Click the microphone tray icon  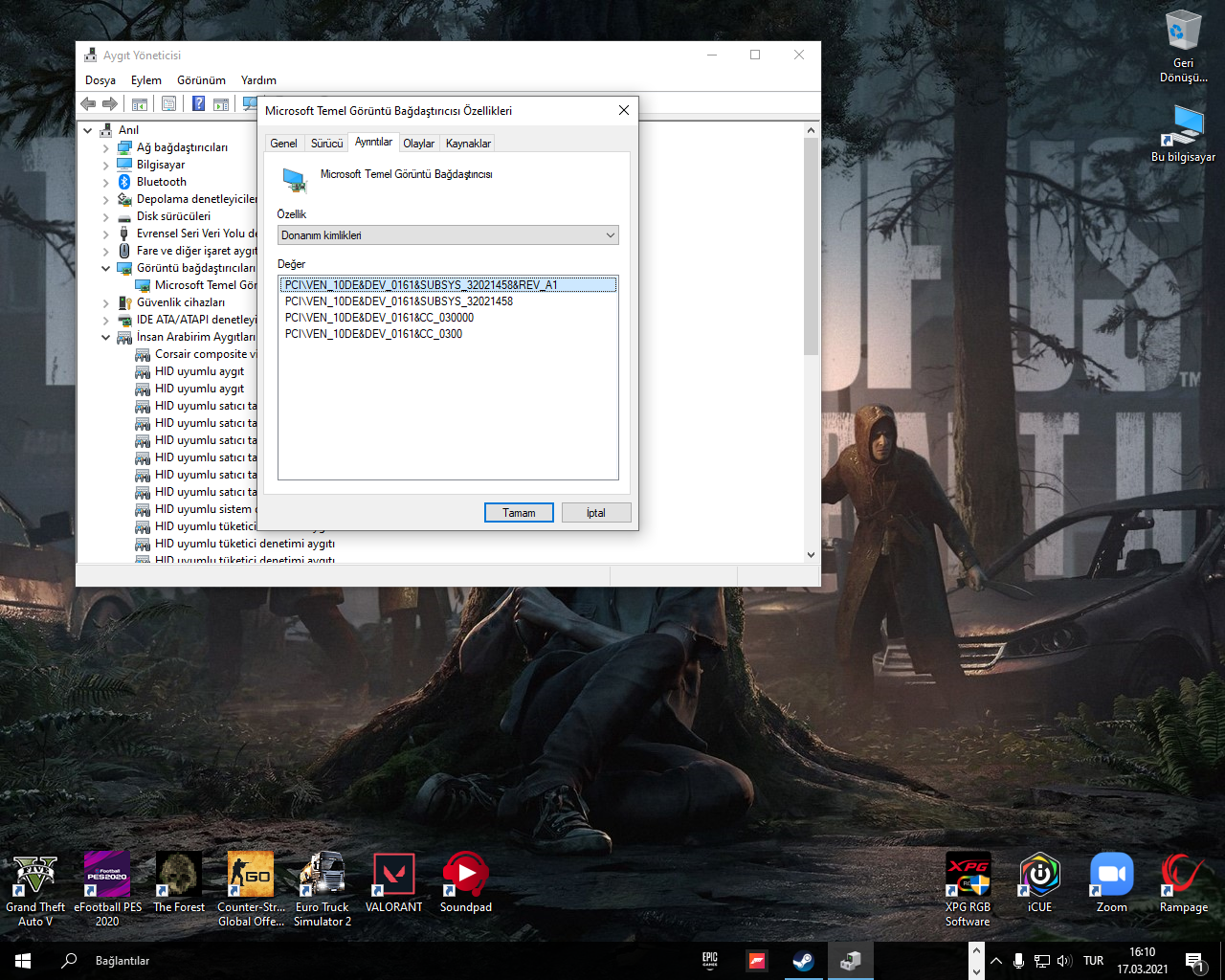(x=1018, y=961)
